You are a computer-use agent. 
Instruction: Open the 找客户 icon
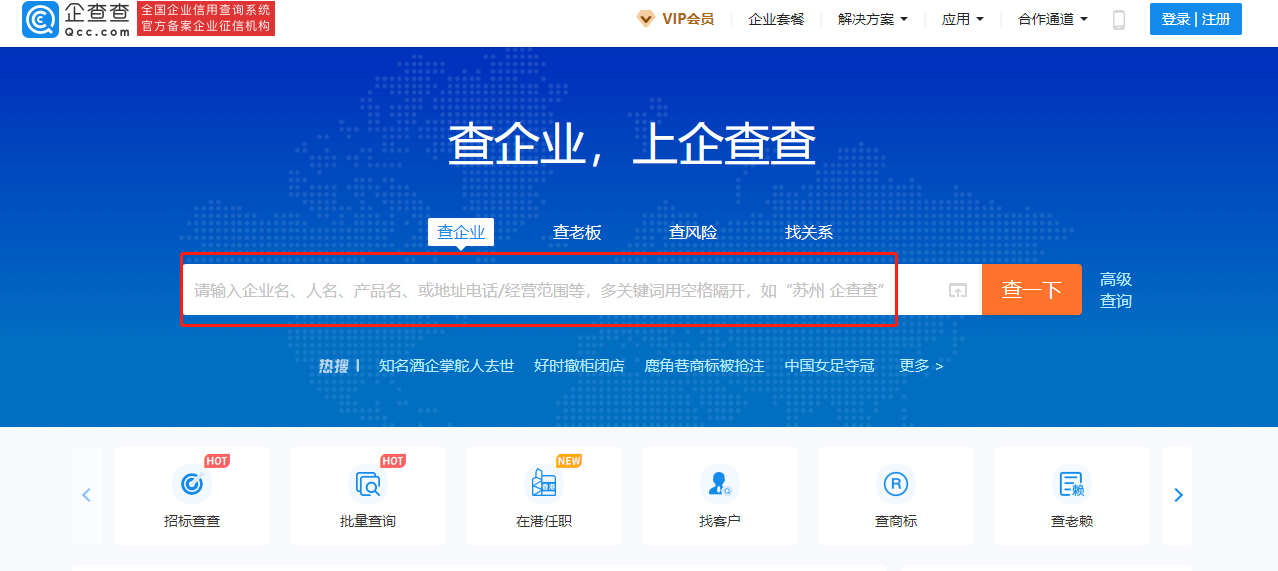pyautogui.click(x=719, y=483)
